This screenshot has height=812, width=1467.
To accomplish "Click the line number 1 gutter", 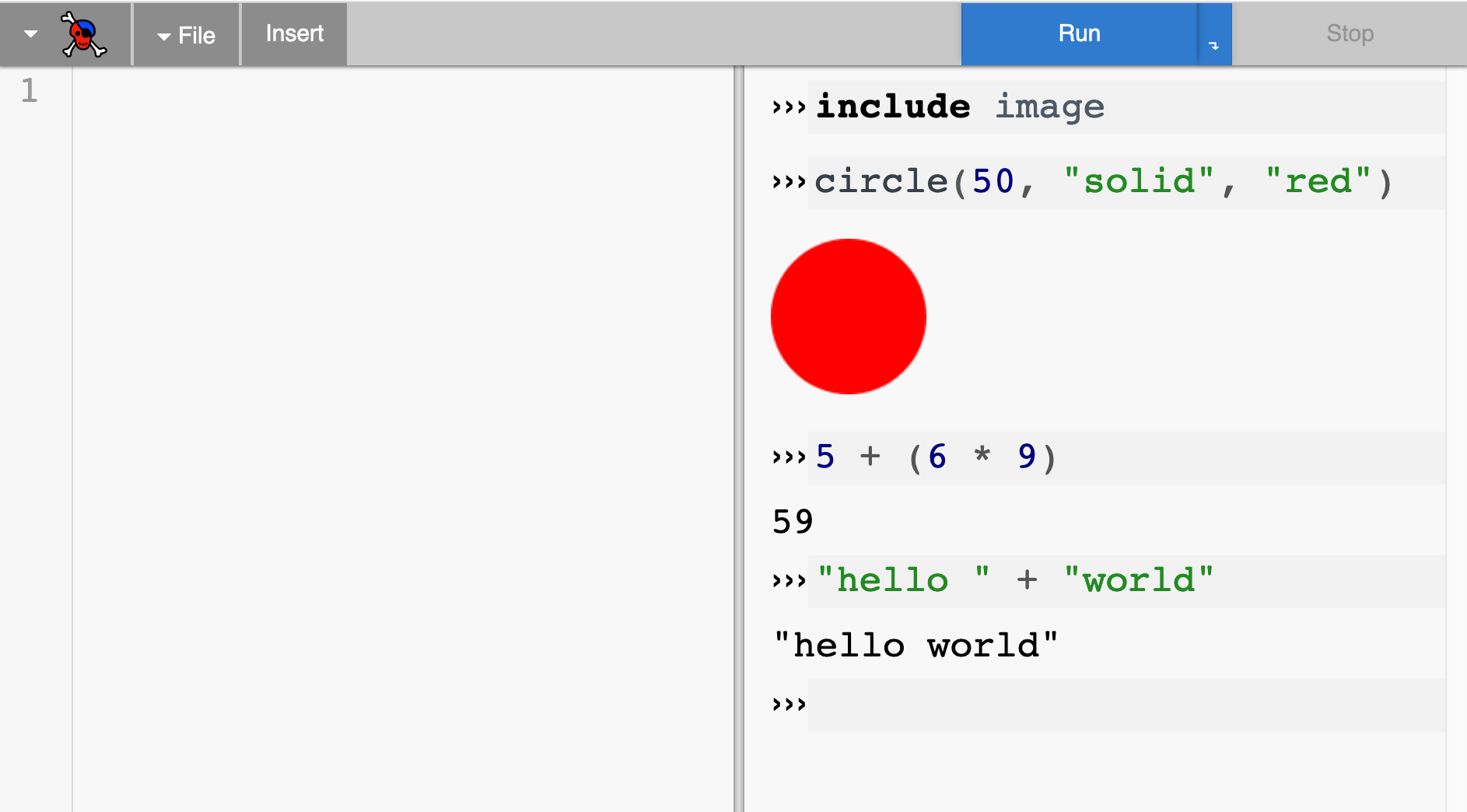I will (30, 91).
